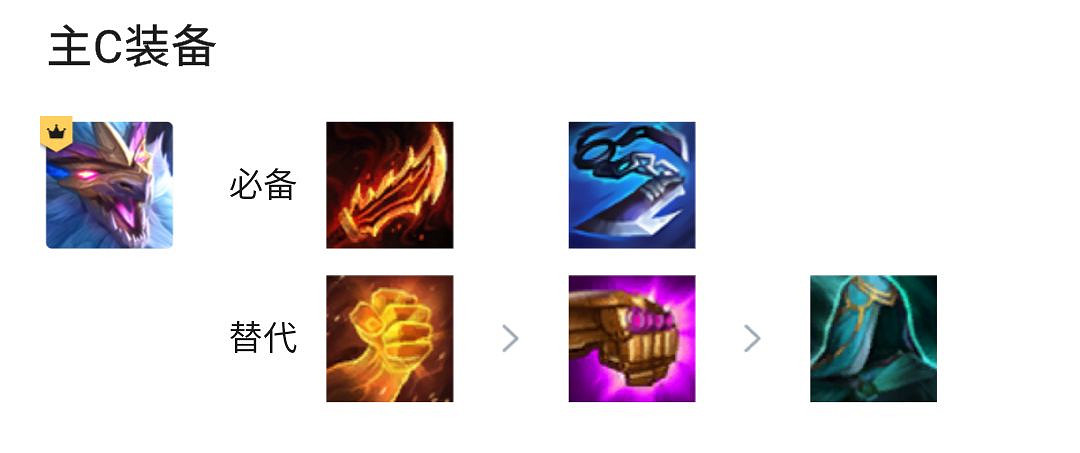1080x453 pixels.
Task: View first required item in 必备 row
Action: (389, 185)
